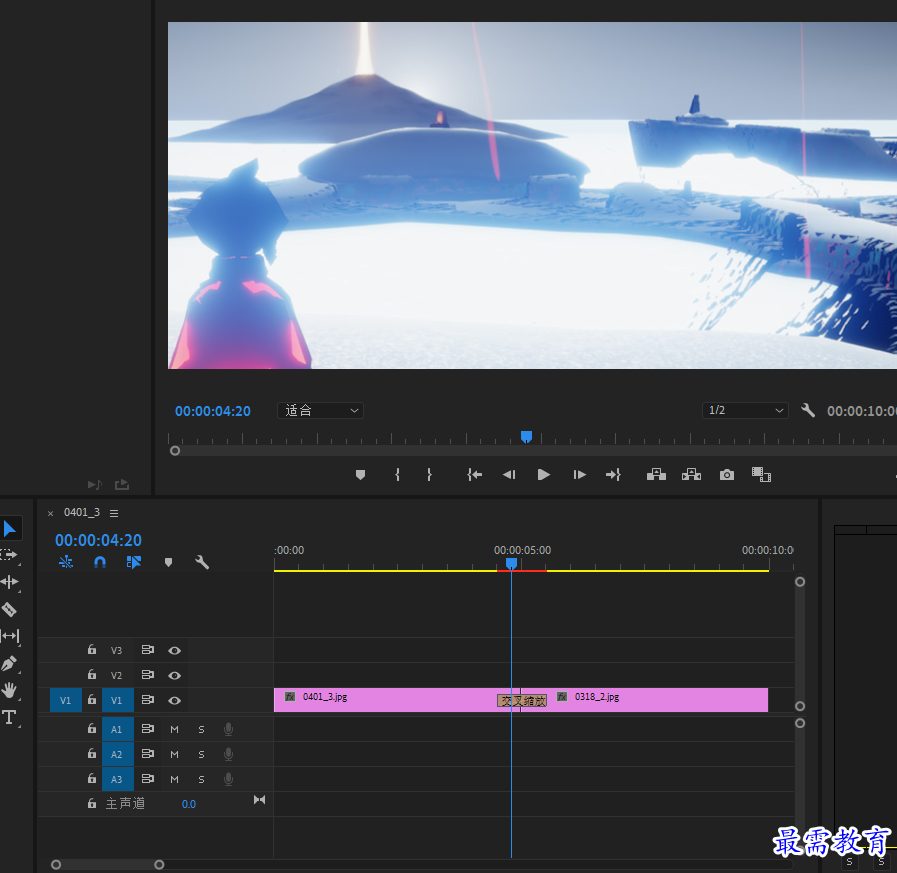The image size is (897, 873).
Task: Add marker in timeline panel
Action: pyautogui.click(x=168, y=562)
